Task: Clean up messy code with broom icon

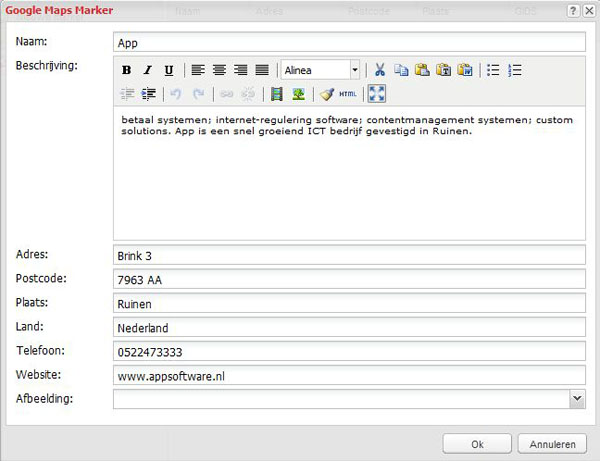Action: click(327, 94)
